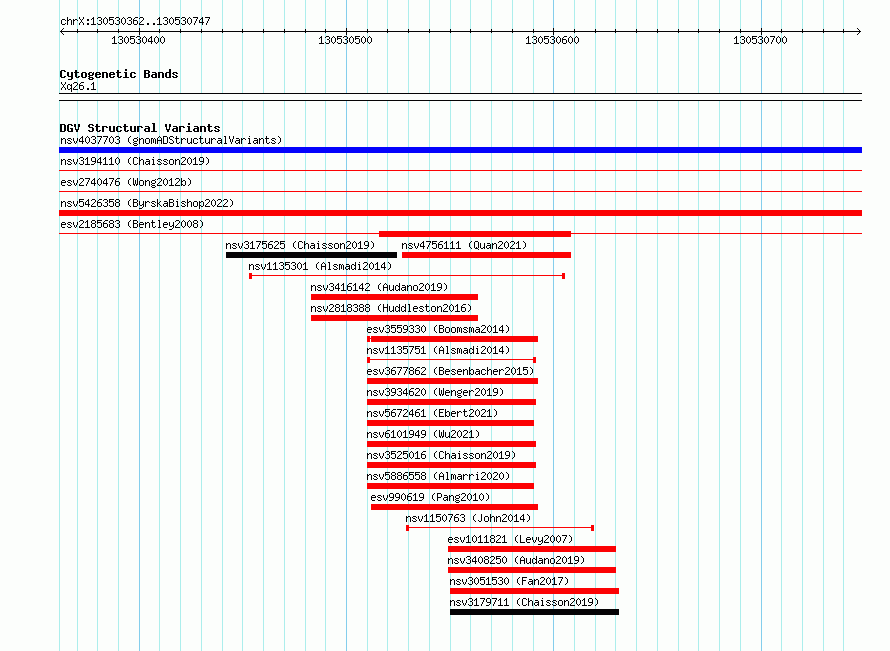Image resolution: width=890 pixels, height=651 pixels.
Task: Click the nsv3934620 (Wenger2019) label
Action: [435, 392]
